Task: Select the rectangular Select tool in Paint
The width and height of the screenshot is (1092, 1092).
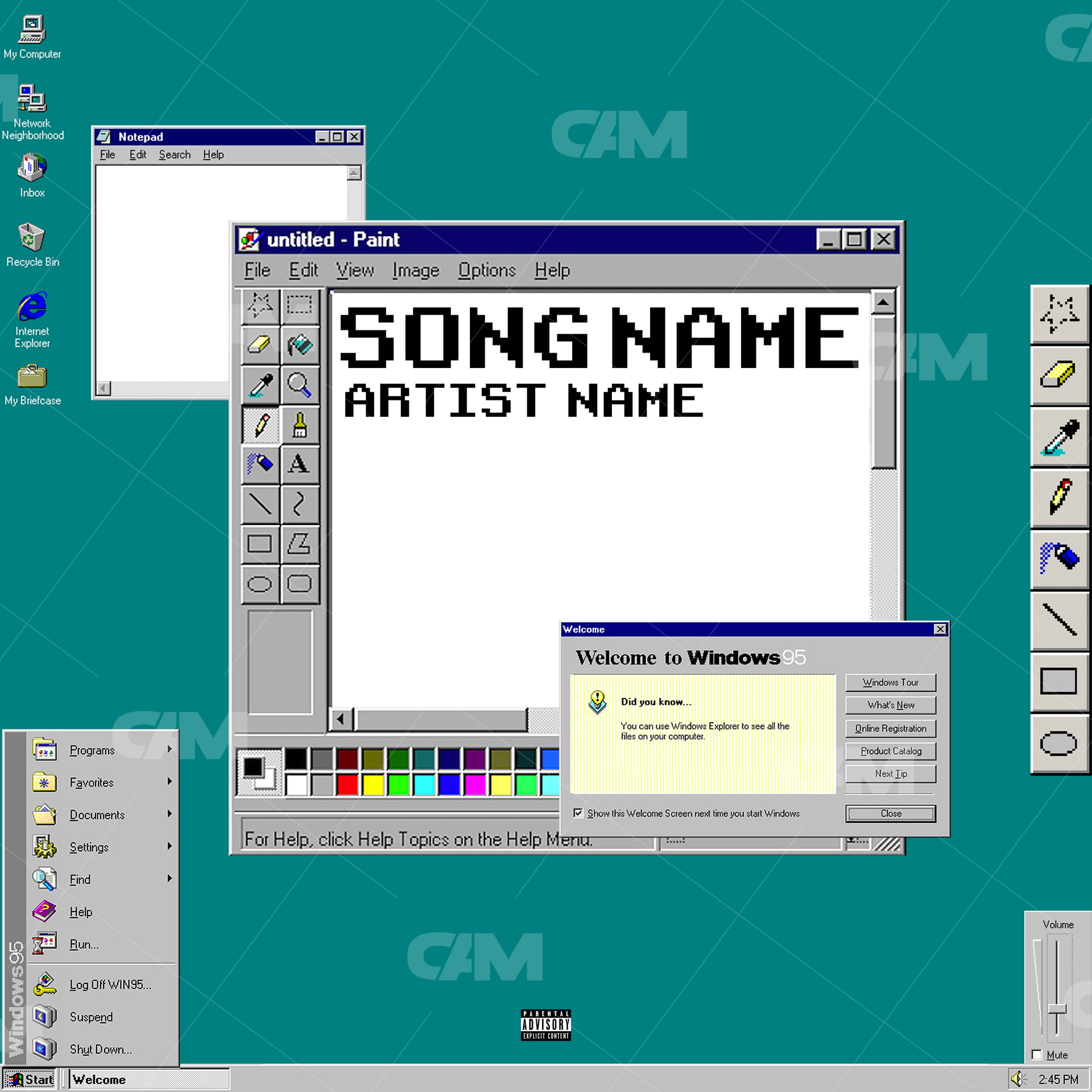Action: tap(299, 306)
